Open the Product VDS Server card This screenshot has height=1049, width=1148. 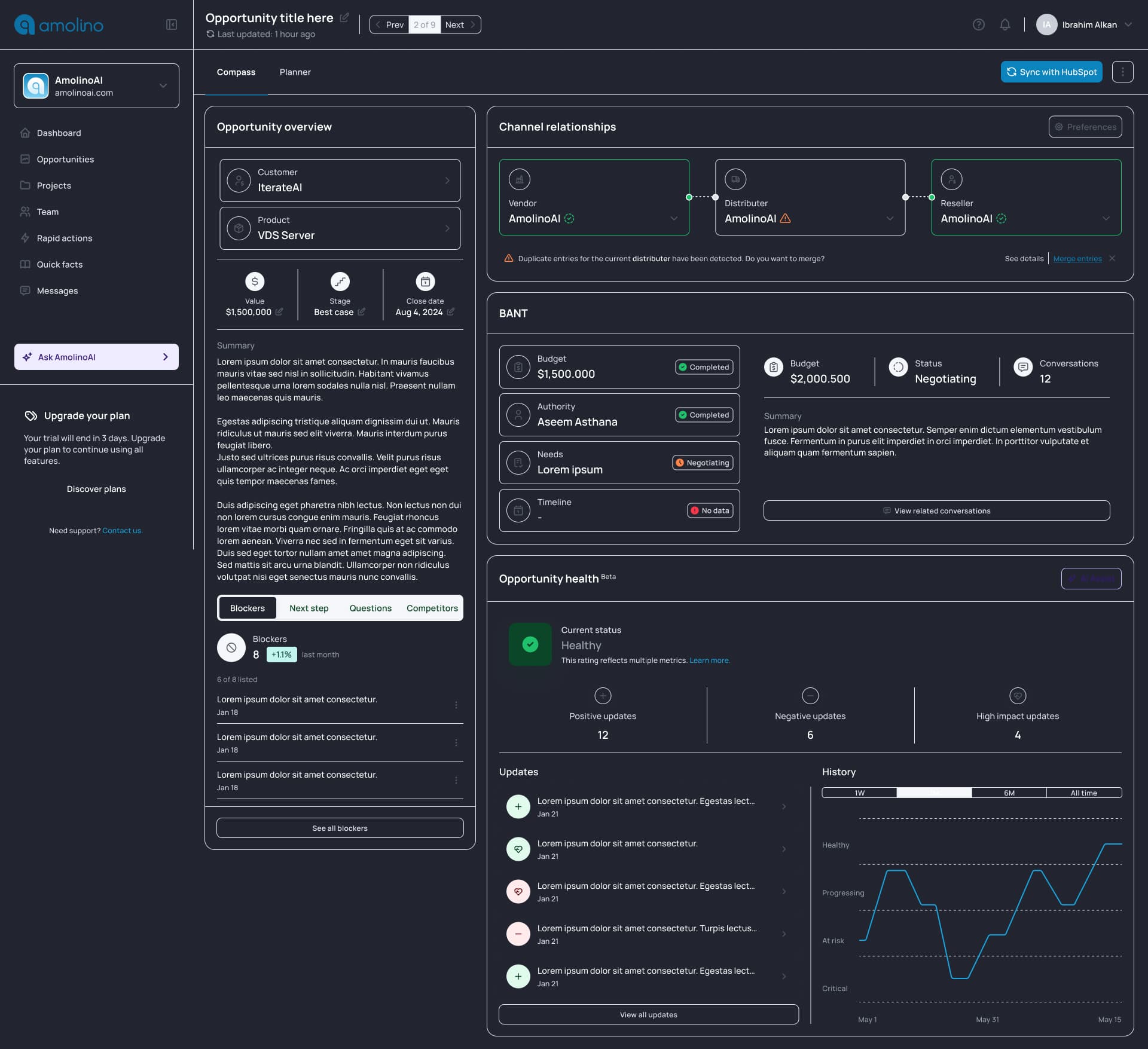[340, 228]
